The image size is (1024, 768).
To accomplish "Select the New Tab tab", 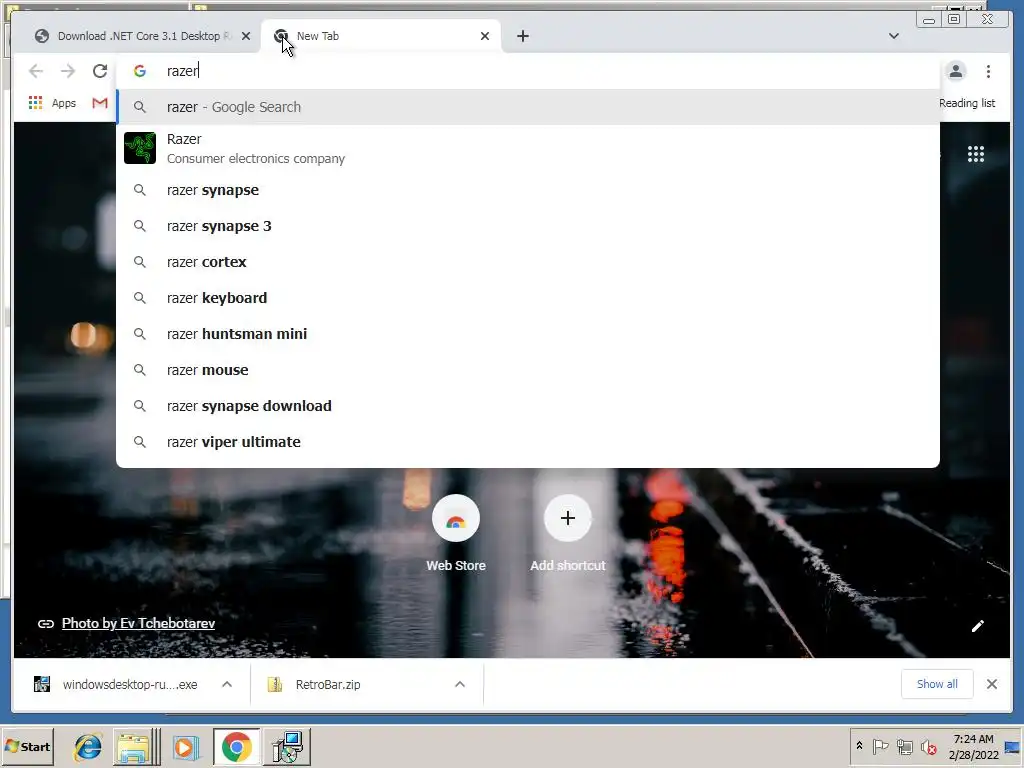I will [381, 36].
